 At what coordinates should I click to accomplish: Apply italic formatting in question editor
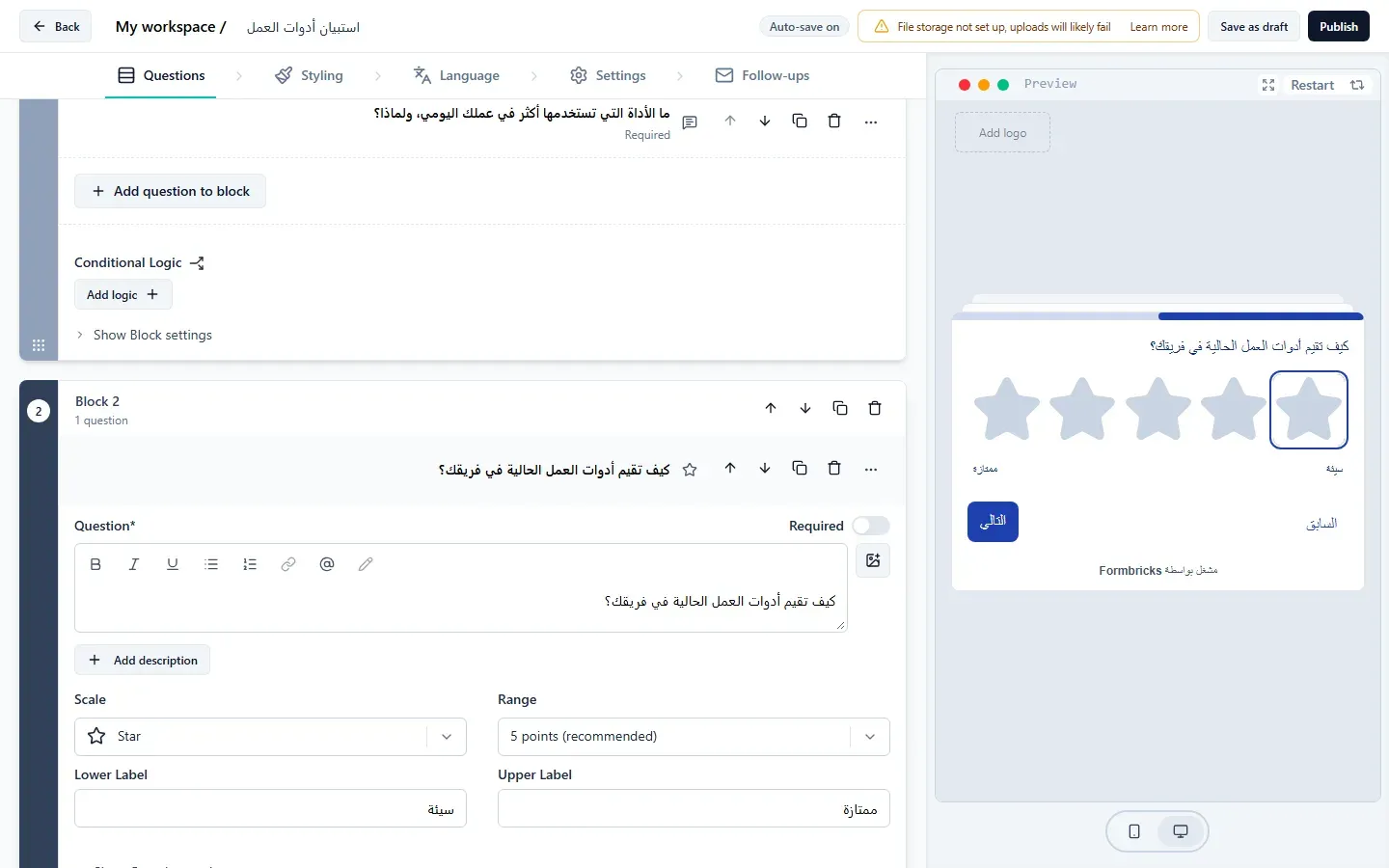(x=134, y=564)
